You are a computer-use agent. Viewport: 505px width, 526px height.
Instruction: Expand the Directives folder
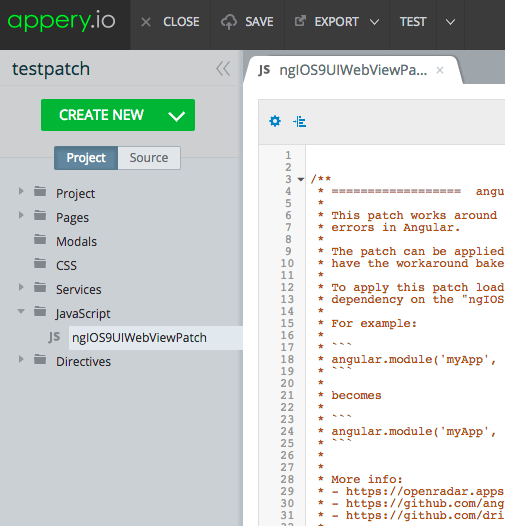click(21, 359)
